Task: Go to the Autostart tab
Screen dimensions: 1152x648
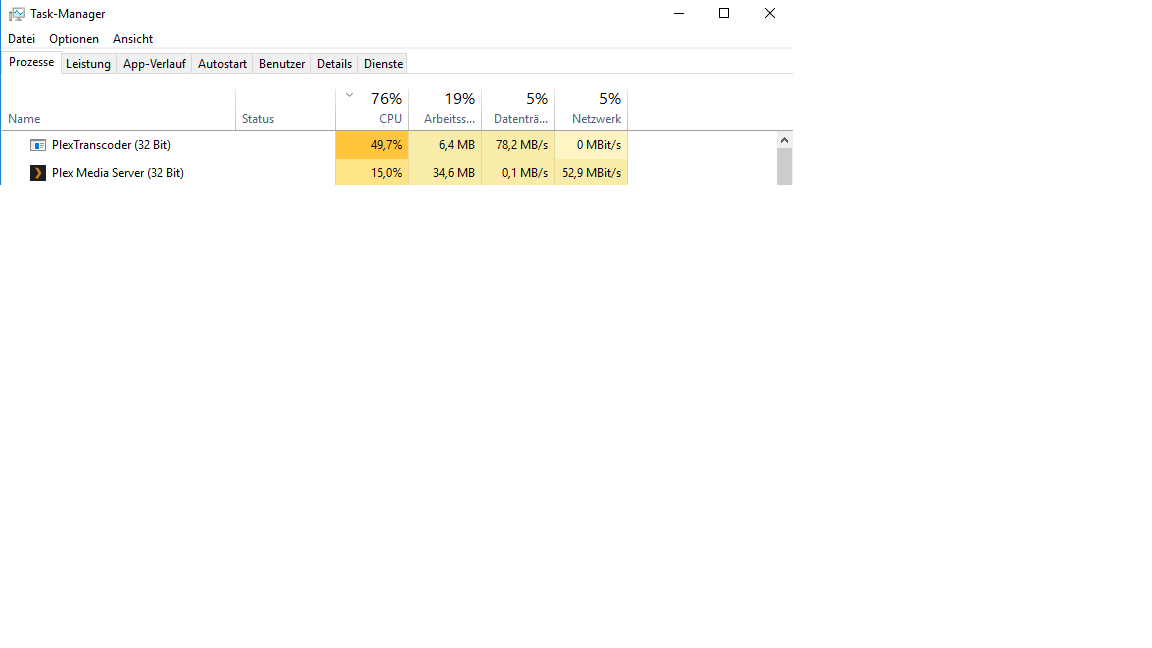Action: [x=222, y=64]
